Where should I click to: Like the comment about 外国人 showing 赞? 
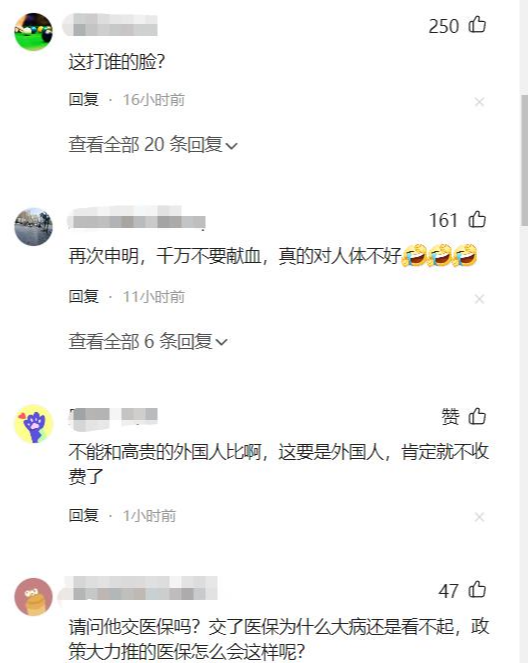click(x=477, y=416)
